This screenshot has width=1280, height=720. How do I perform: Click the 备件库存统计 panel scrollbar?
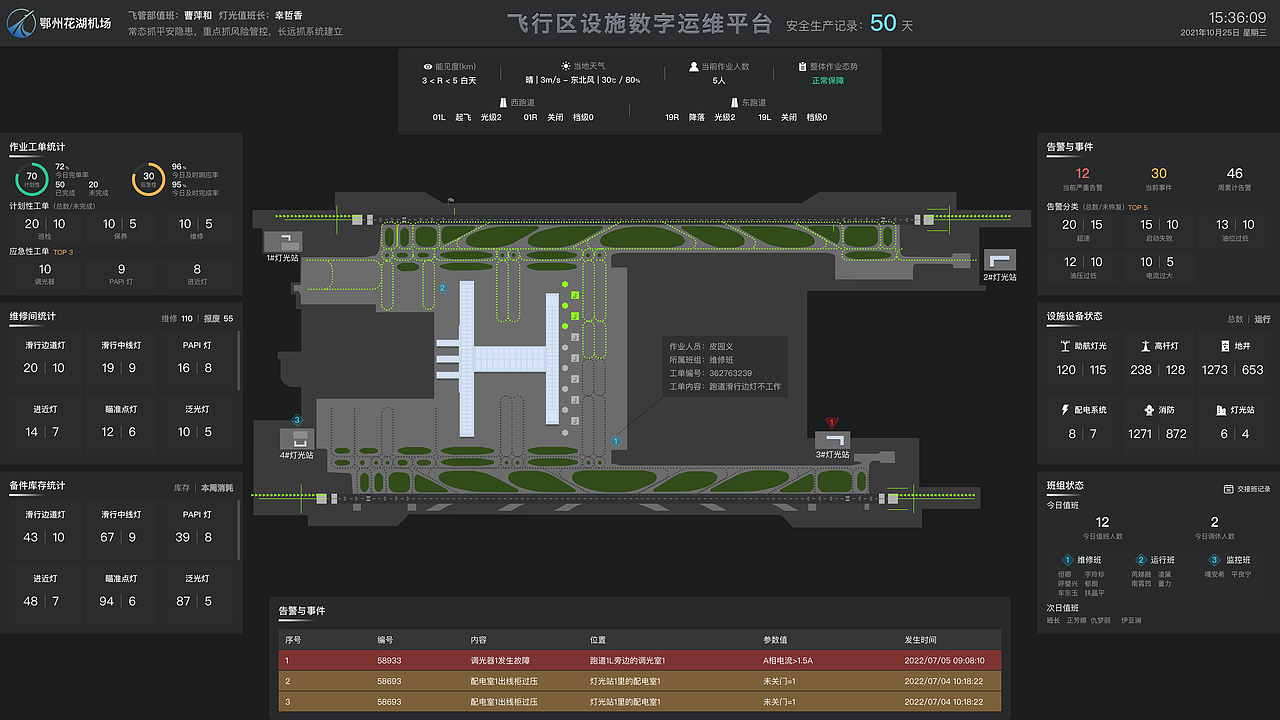239,530
